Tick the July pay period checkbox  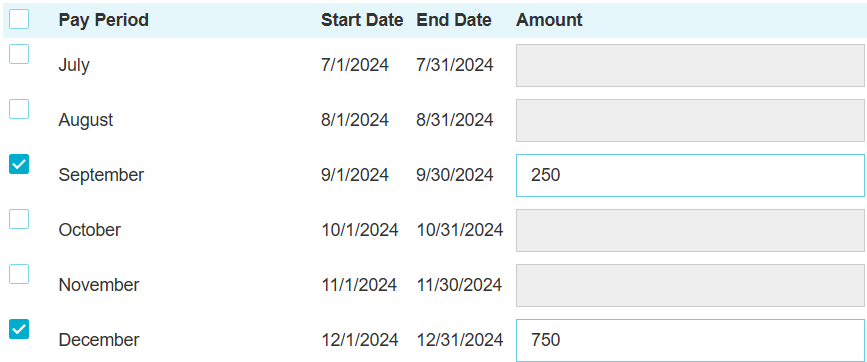[19, 54]
